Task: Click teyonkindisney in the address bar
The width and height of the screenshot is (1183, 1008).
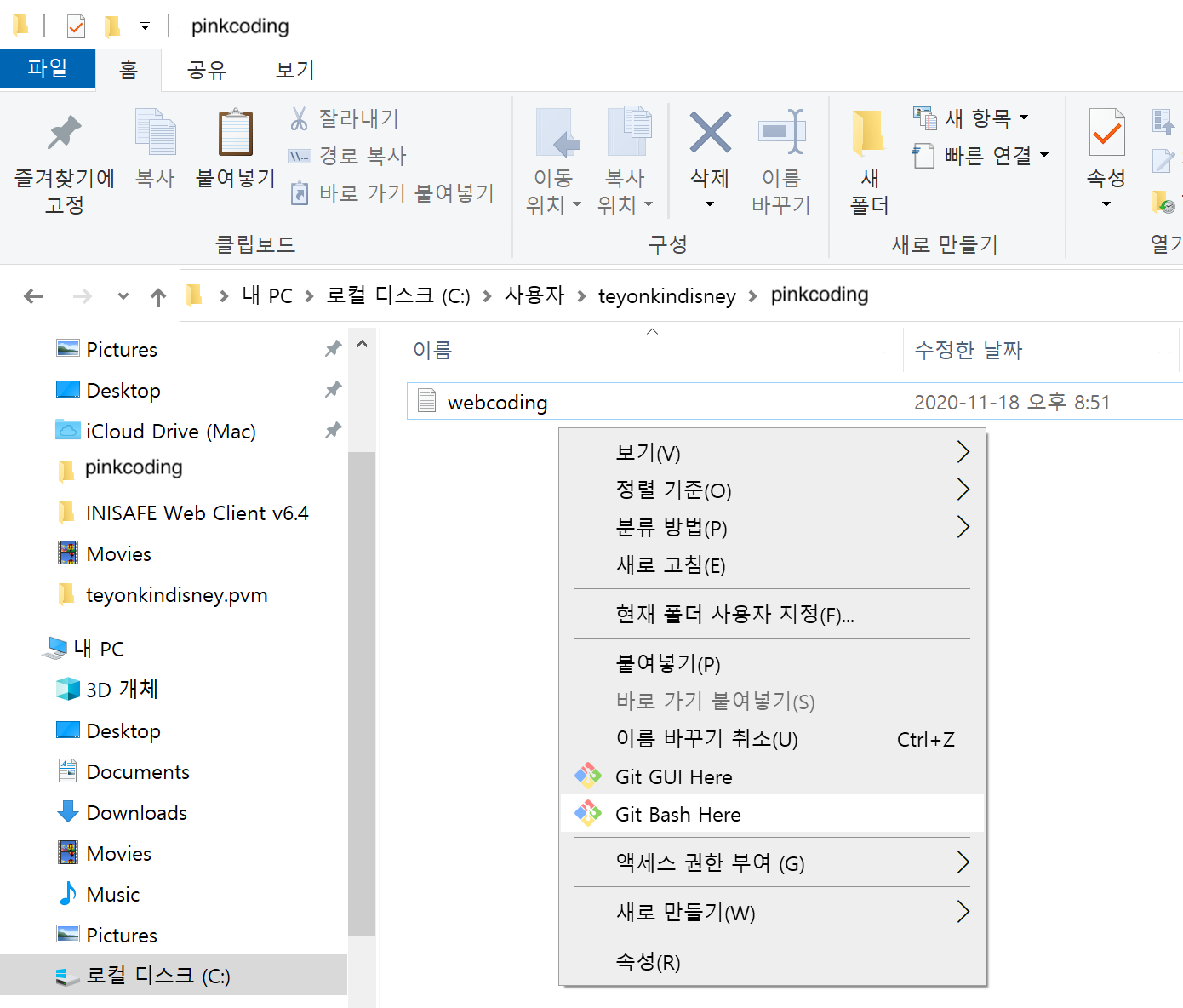Action: [667, 295]
